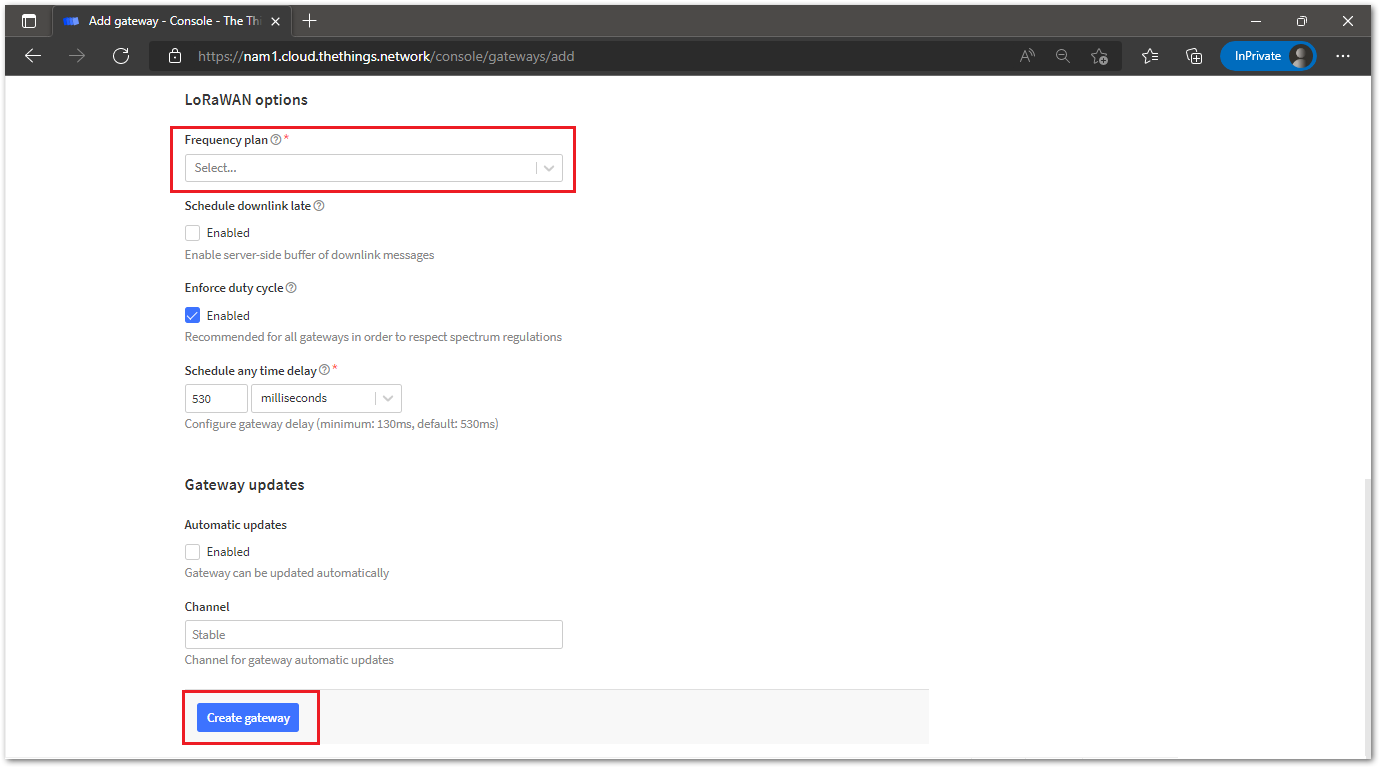
Task: Open the tab actions menu icon
Action: (x=29, y=21)
